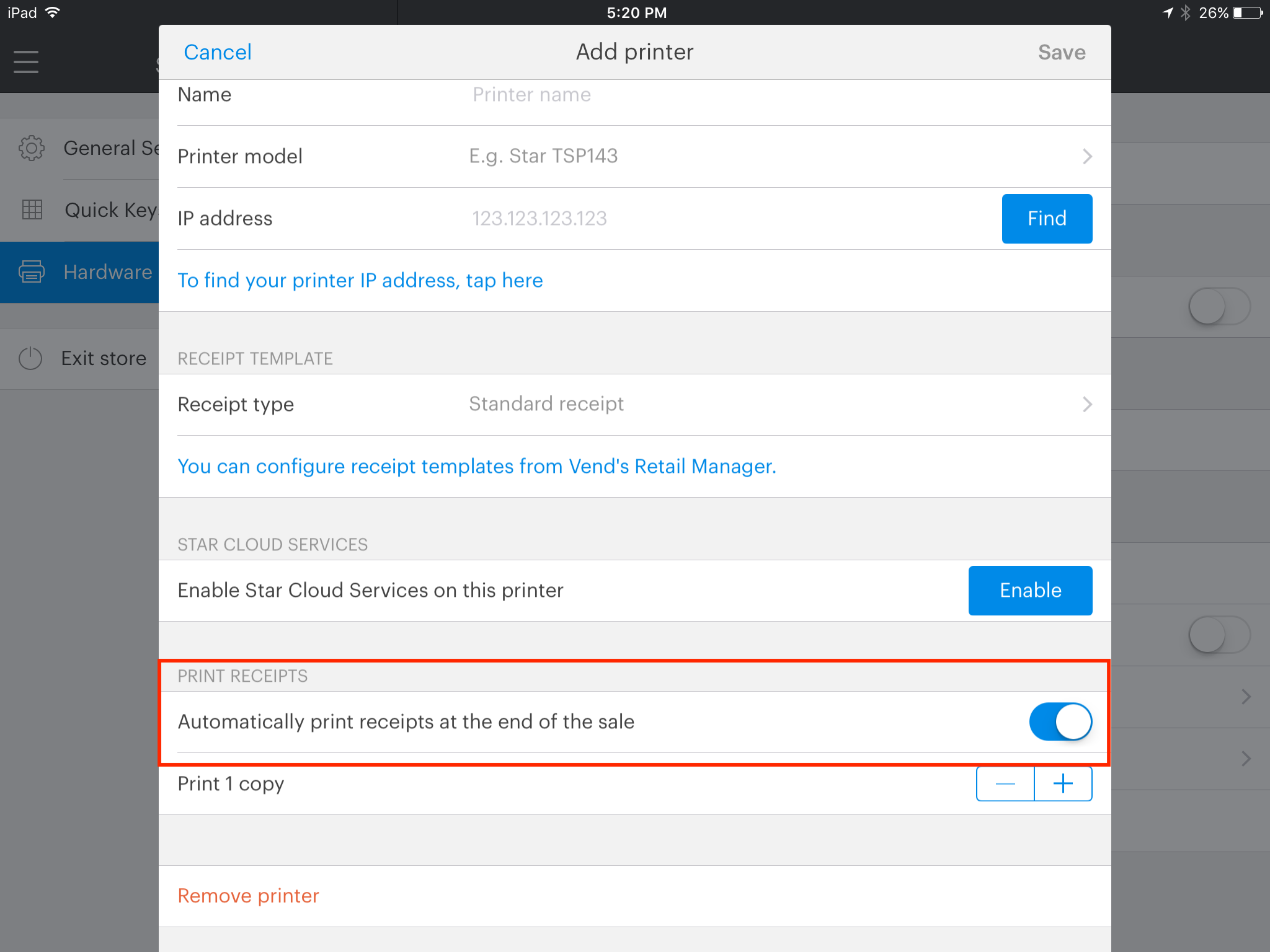Click the General Settings gear icon
Screen dimensions: 1270x952
[x=32, y=148]
